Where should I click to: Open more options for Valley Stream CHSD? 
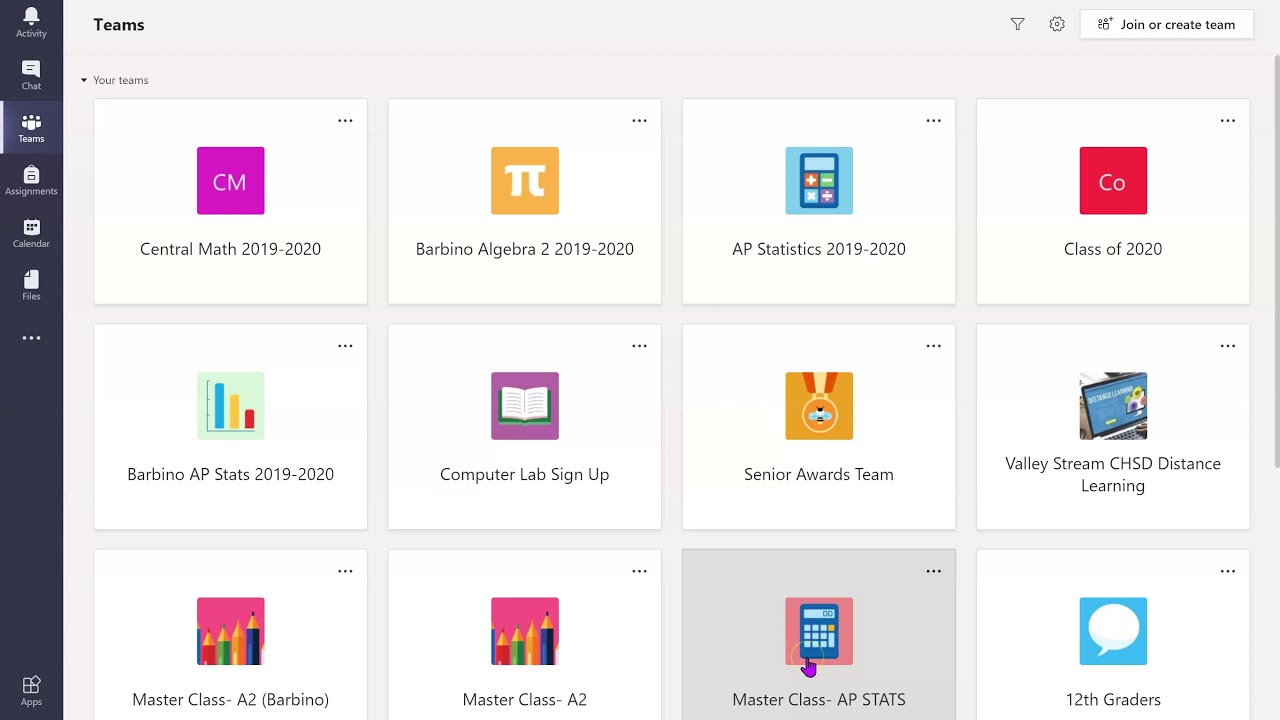(x=1227, y=346)
